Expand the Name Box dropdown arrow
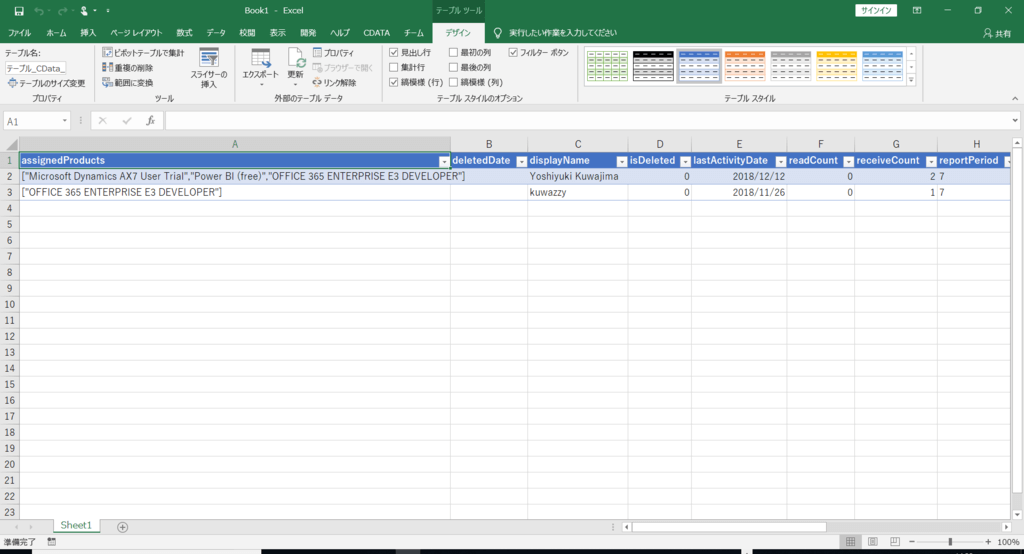The height and width of the screenshot is (554, 1024). pos(65,121)
